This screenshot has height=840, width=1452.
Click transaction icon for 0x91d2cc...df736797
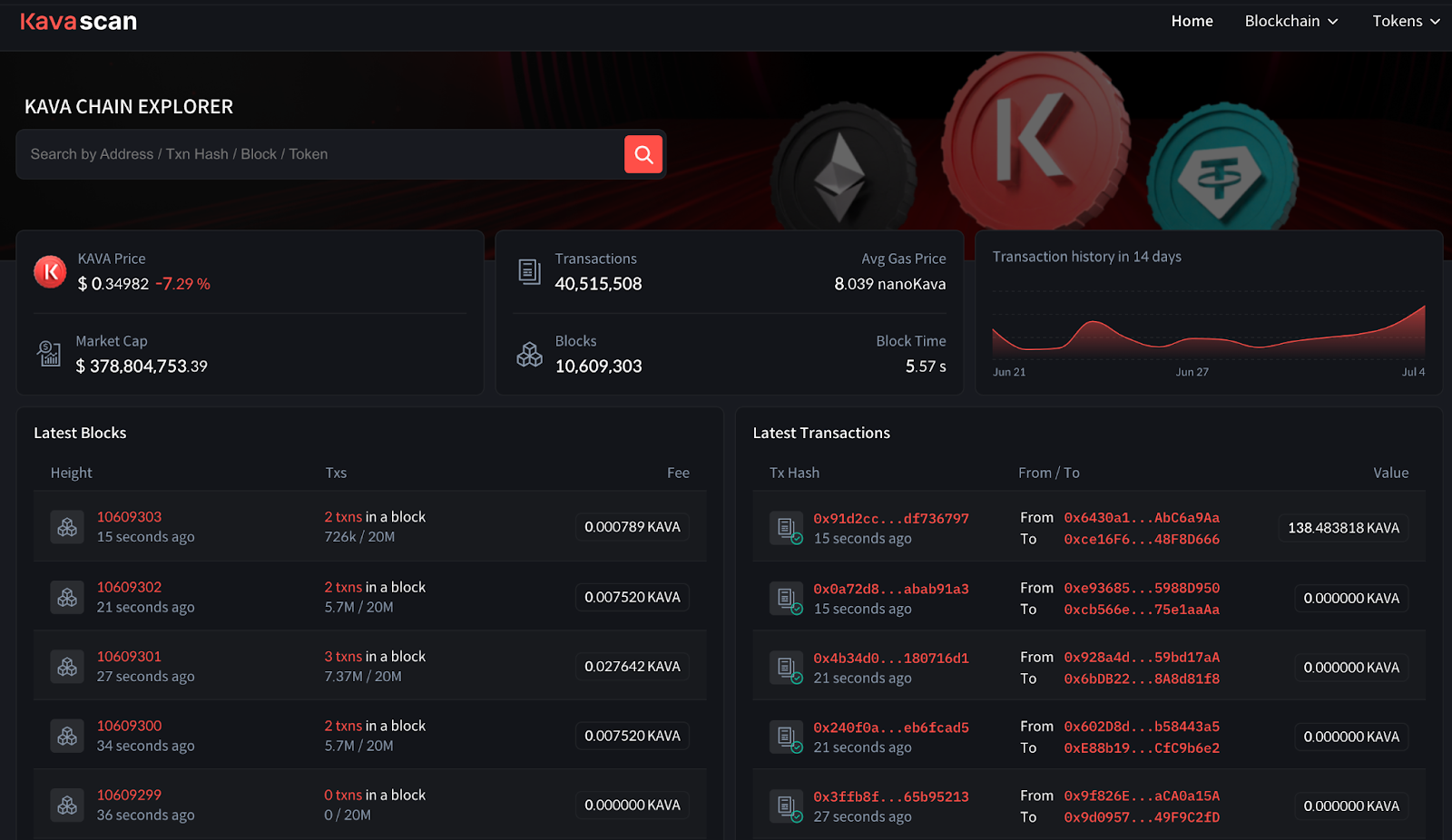[787, 528]
